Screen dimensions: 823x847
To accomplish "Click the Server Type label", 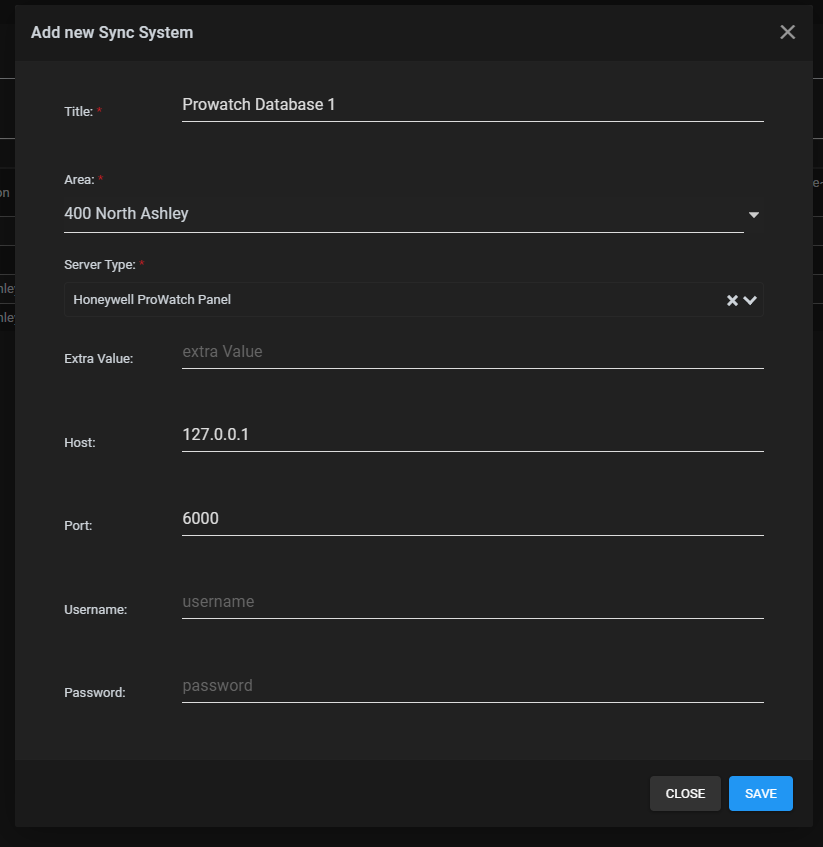I will (x=100, y=265).
